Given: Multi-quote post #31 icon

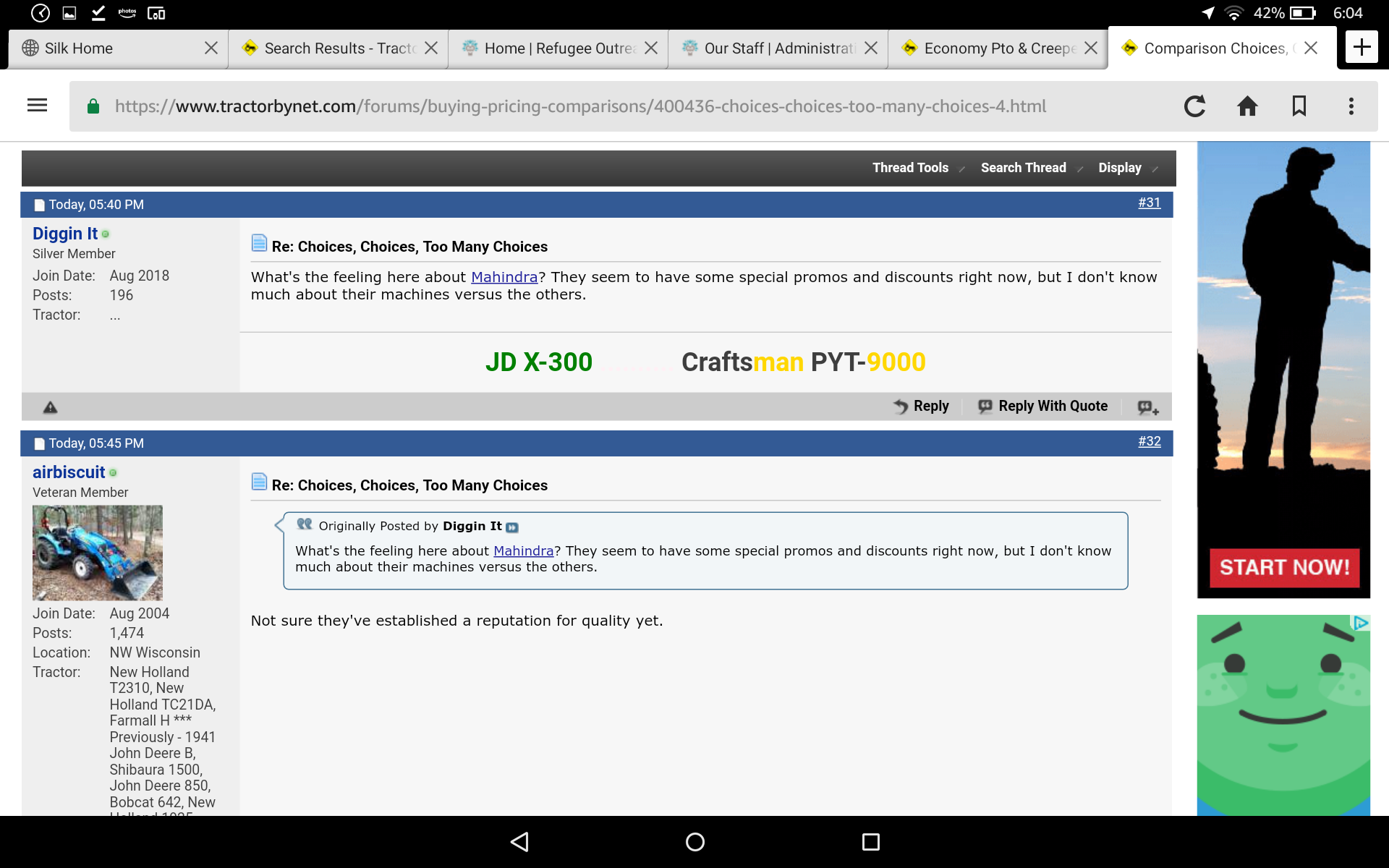Looking at the screenshot, I should tap(1147, 407).
